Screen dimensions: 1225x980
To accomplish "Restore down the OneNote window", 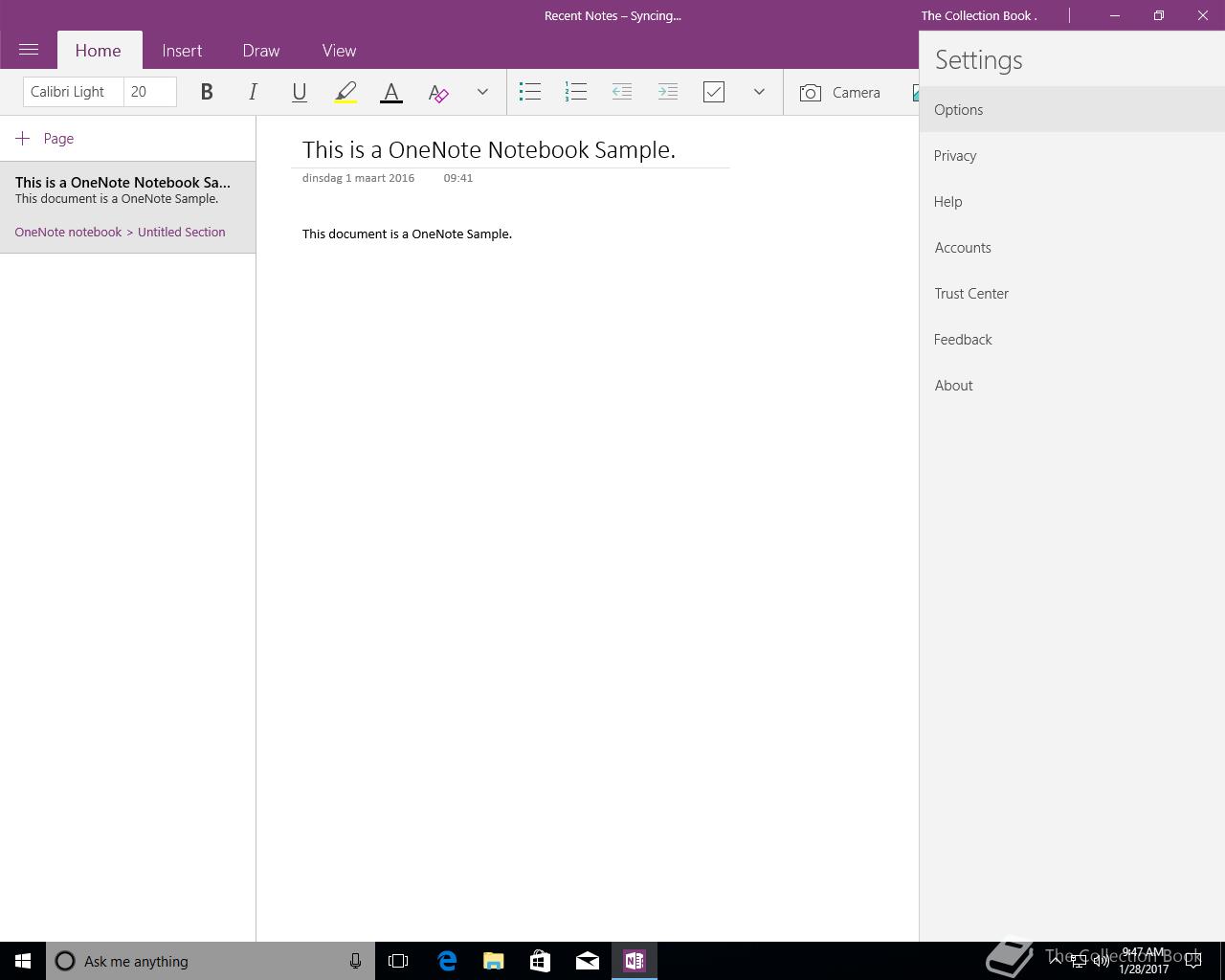I will 1159,15.
